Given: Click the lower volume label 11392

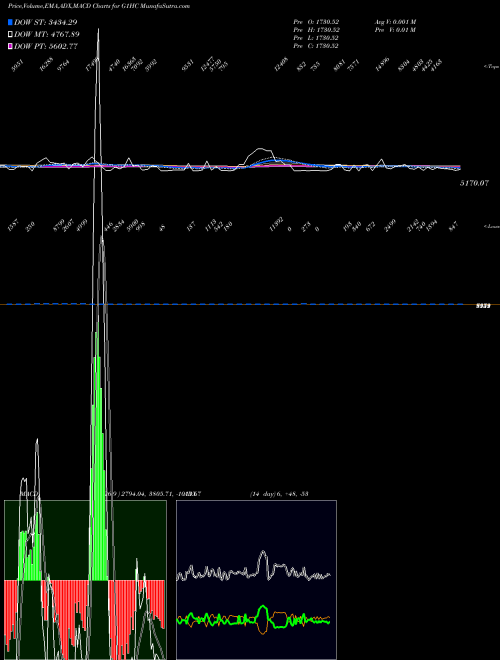Looking at the screenshot, I should coord(277,225).
